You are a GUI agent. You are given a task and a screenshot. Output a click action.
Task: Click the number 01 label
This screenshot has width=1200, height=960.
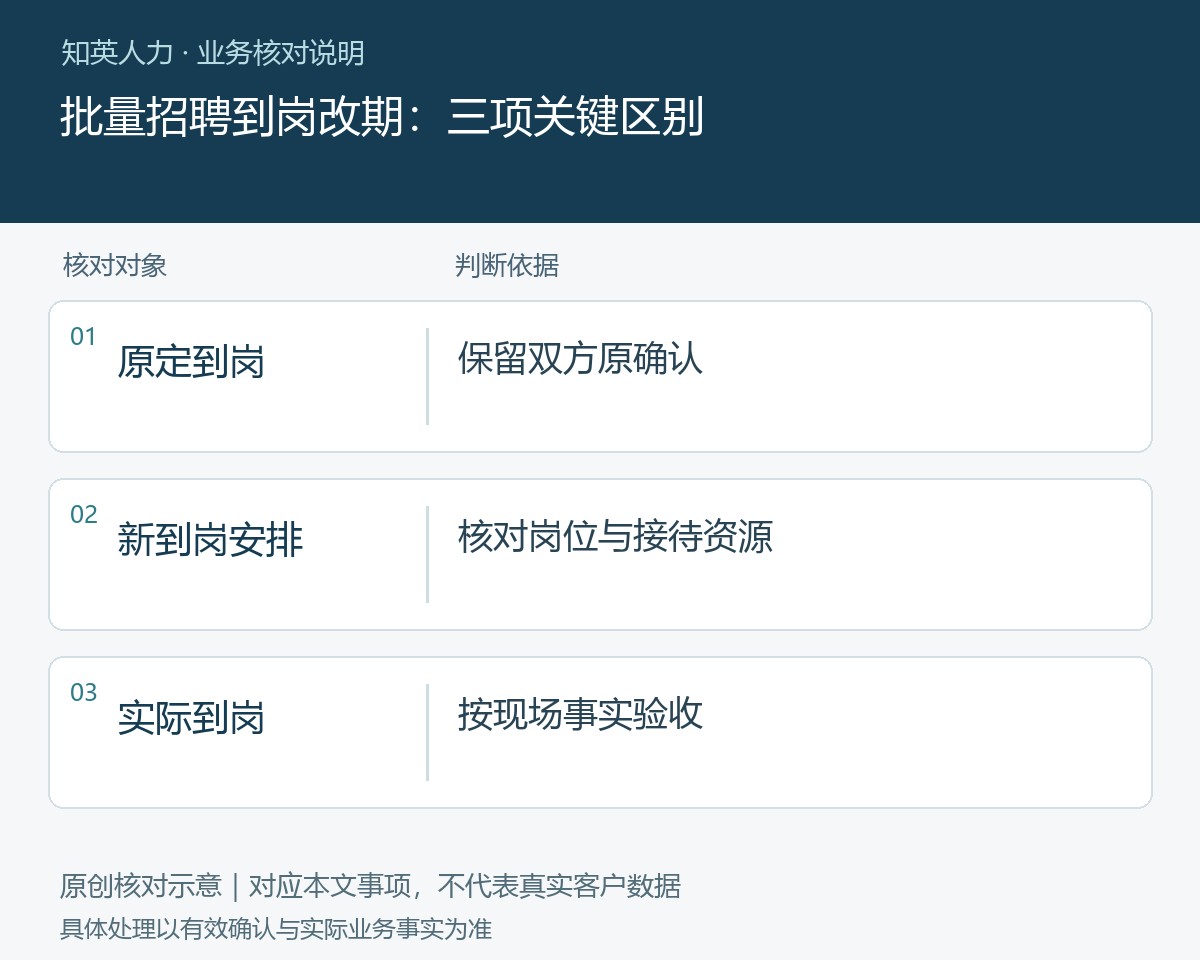(x=83, y=337)
